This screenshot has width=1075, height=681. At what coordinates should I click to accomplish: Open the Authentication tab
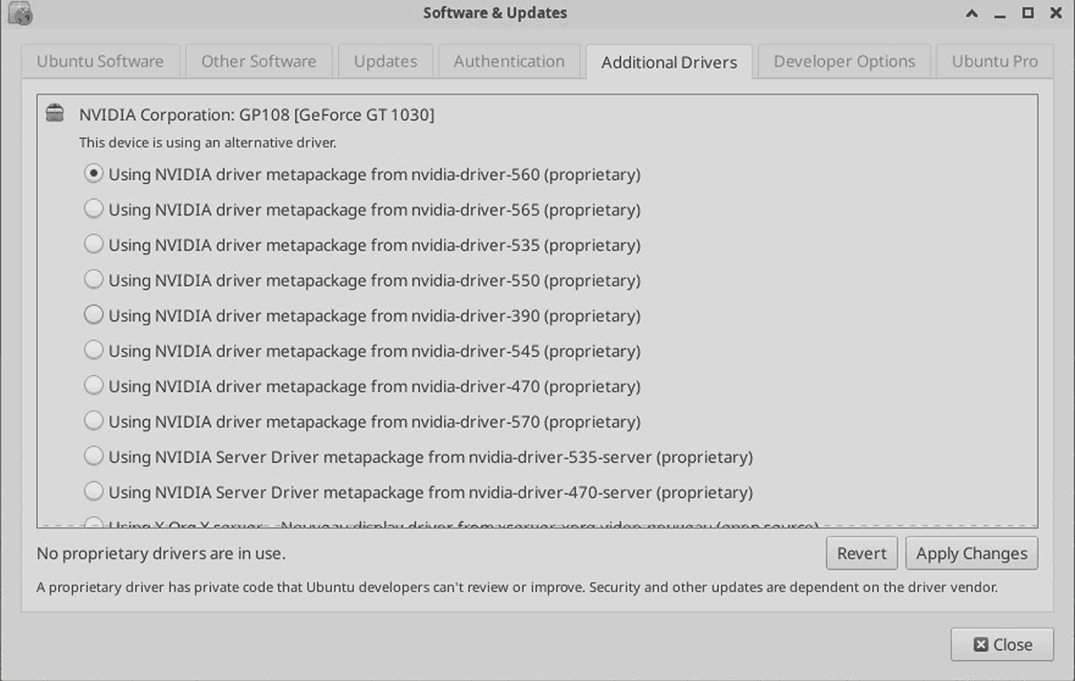pyautogui.click(x=509, y=61)
